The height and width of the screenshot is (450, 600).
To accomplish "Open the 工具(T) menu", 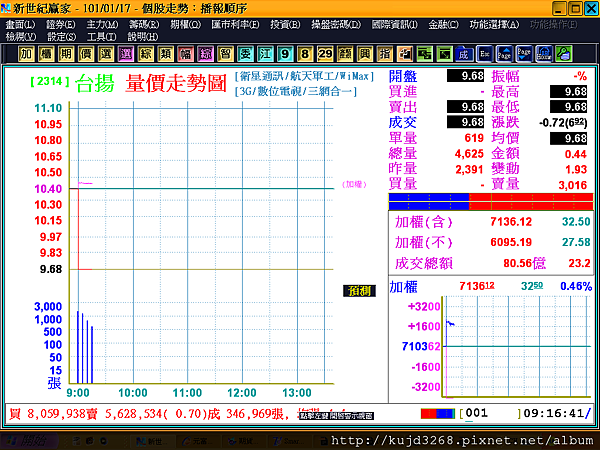I will [x=101, y=37].
